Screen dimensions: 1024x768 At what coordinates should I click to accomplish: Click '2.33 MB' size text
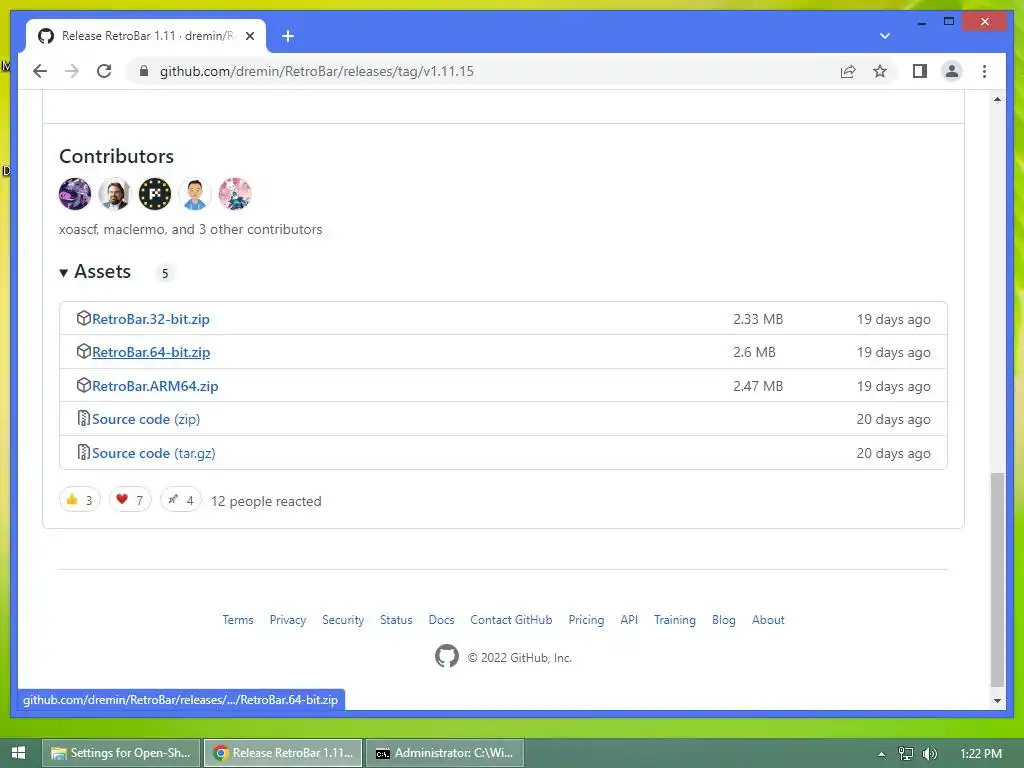click(x=758, y=319)
